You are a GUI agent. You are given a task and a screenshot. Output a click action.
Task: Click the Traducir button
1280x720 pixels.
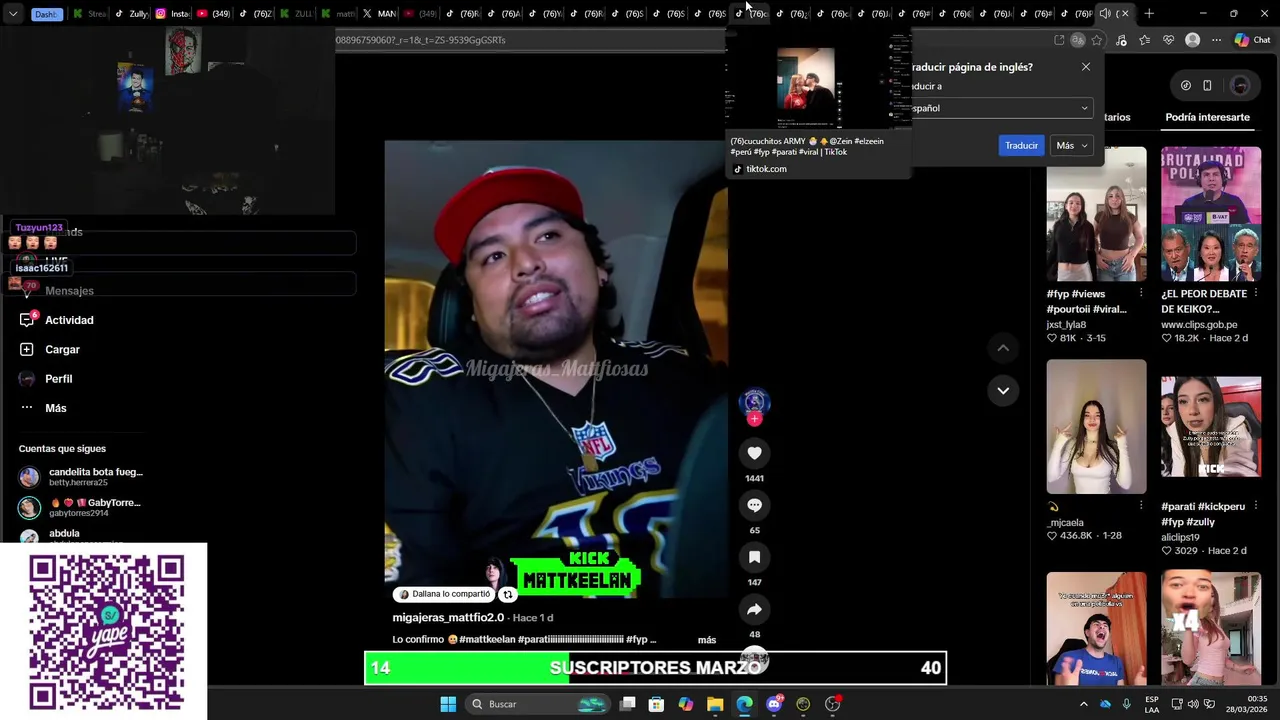click(x=1021, y=145)
